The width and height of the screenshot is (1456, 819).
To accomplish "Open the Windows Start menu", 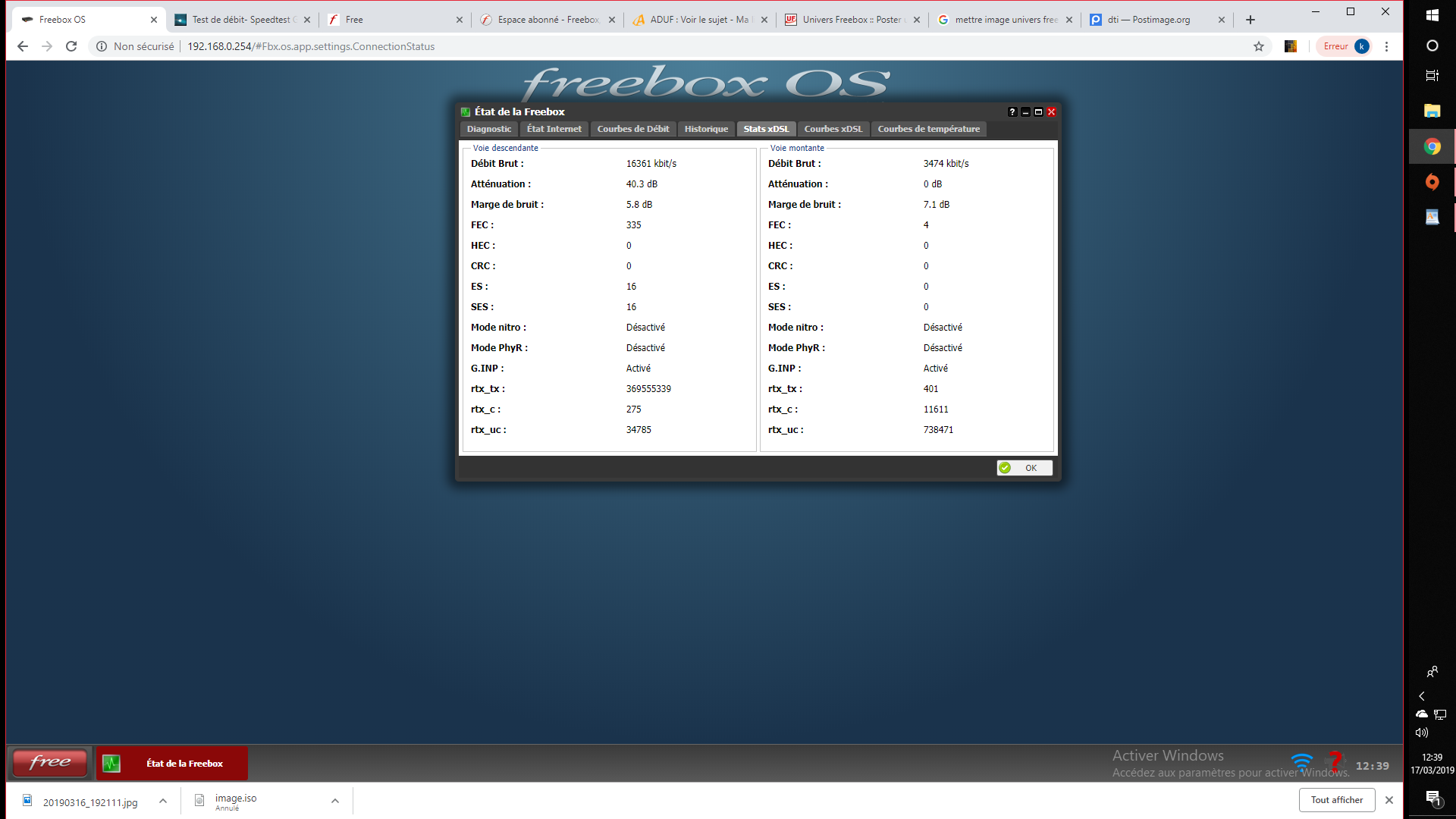I will point(1432,15).
